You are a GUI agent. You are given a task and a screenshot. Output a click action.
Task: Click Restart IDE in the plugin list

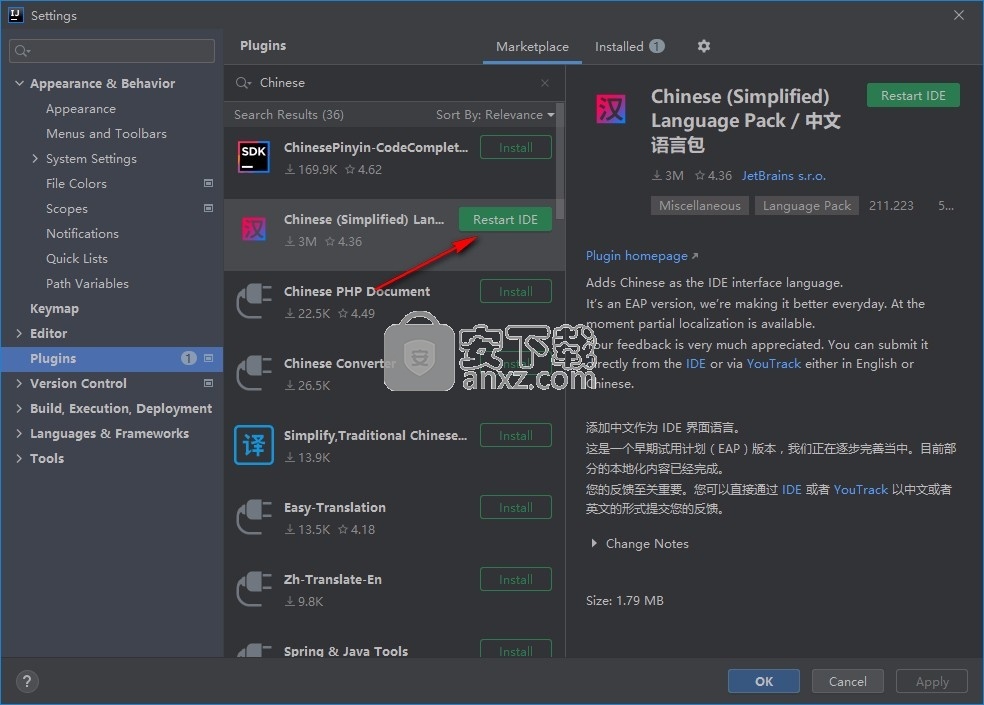[505, 220]
